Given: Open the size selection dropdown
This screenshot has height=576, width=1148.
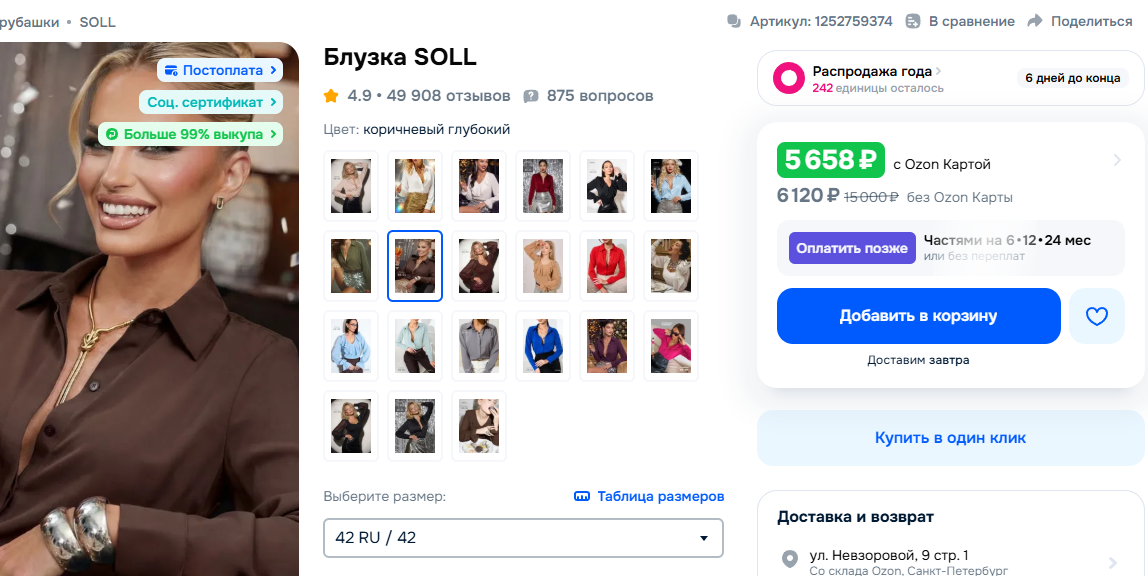Looking at the screenshot, I should point(523,538).
